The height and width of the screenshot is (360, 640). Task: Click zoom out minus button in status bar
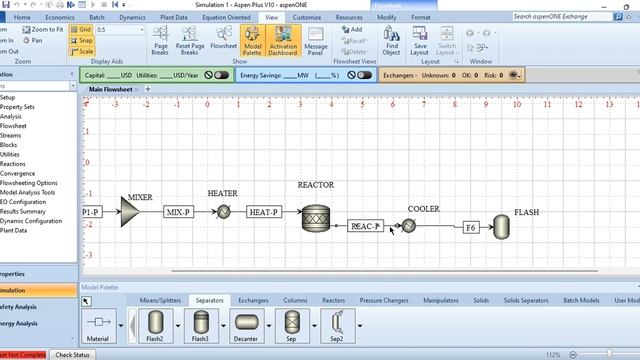573,354
